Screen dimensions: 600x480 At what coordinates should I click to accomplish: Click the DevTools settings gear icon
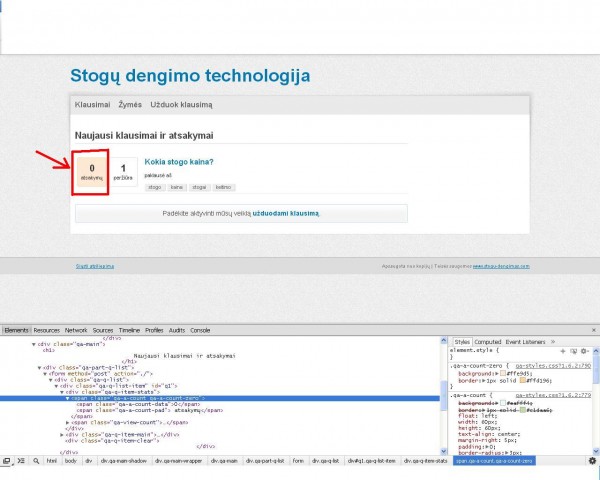(592, 460)
